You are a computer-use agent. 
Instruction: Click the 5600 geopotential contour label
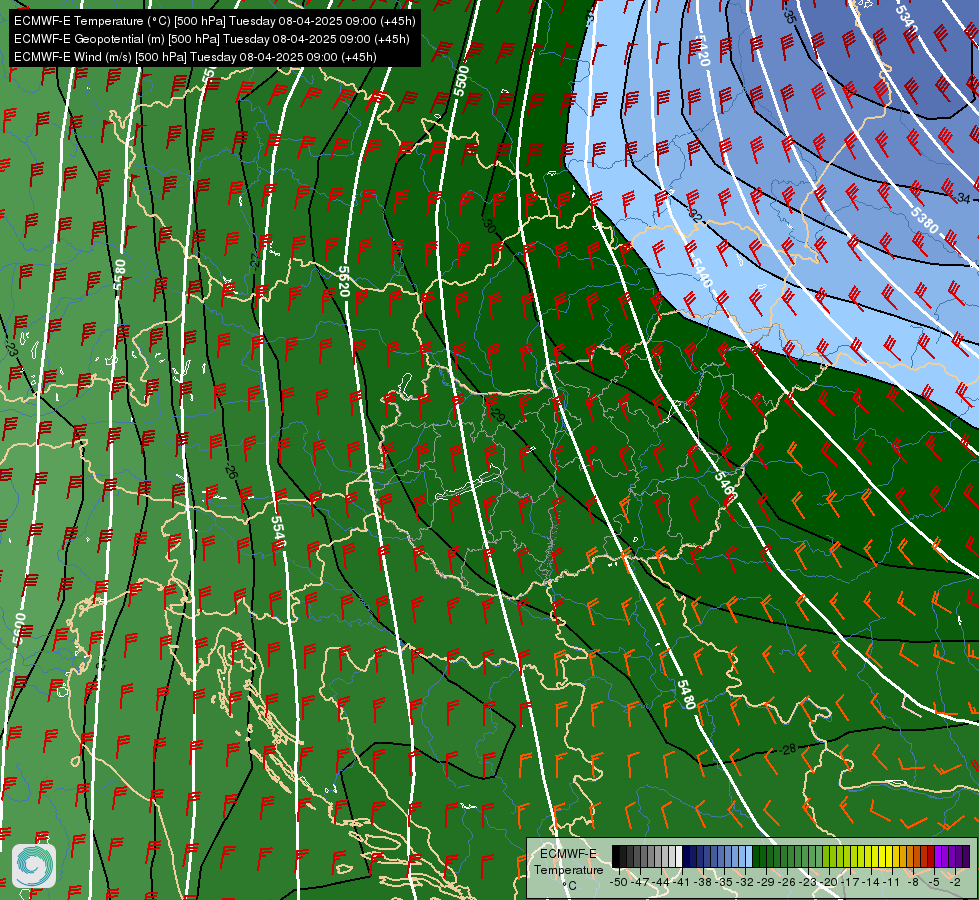[19, 629]
